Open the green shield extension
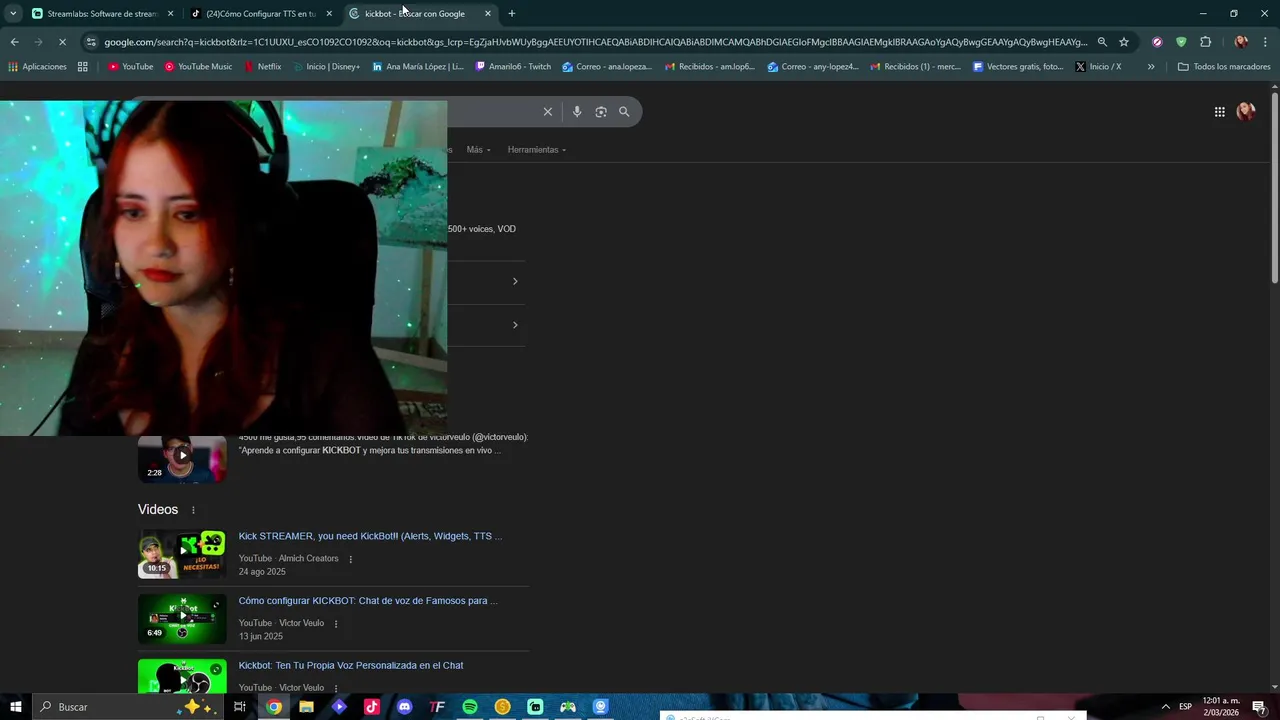 [1181, 42]
